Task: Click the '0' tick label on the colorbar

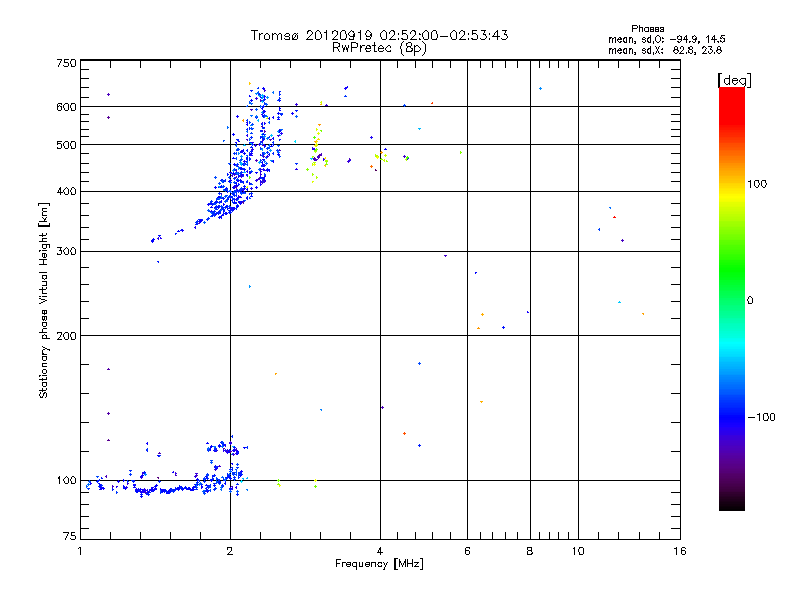Action: (750, 301)
